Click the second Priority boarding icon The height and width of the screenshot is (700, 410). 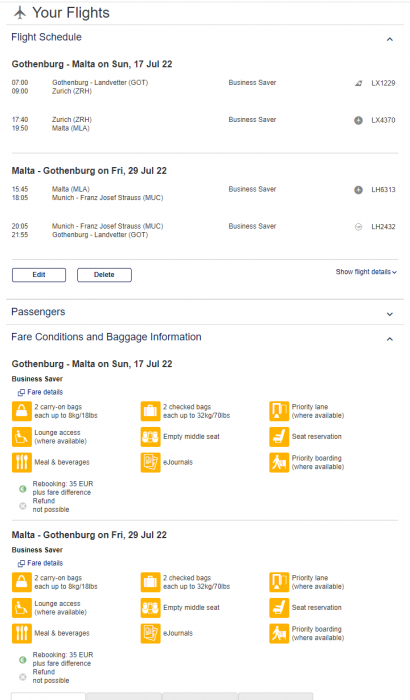(x=279, y=633)
